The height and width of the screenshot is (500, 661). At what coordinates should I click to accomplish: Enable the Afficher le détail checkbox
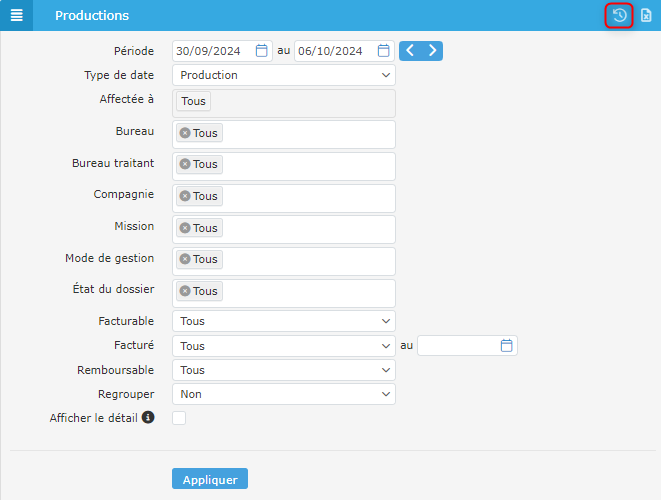179,418
